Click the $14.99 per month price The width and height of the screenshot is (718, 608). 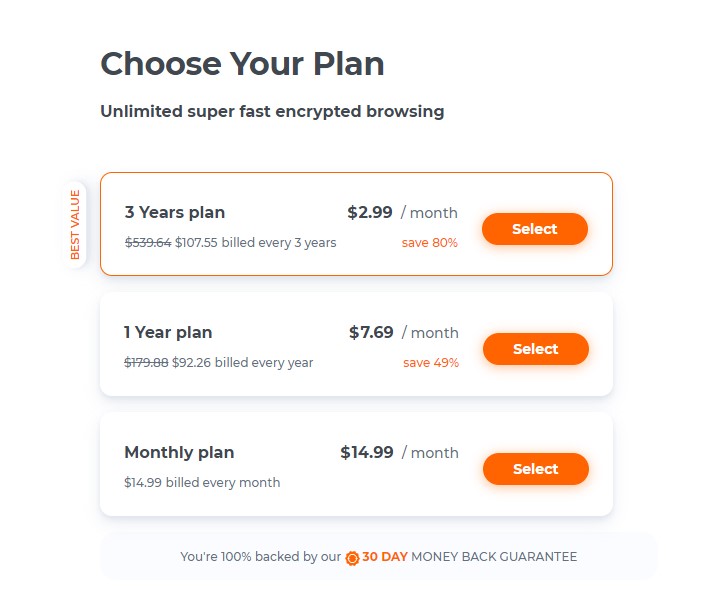[399, 452]
